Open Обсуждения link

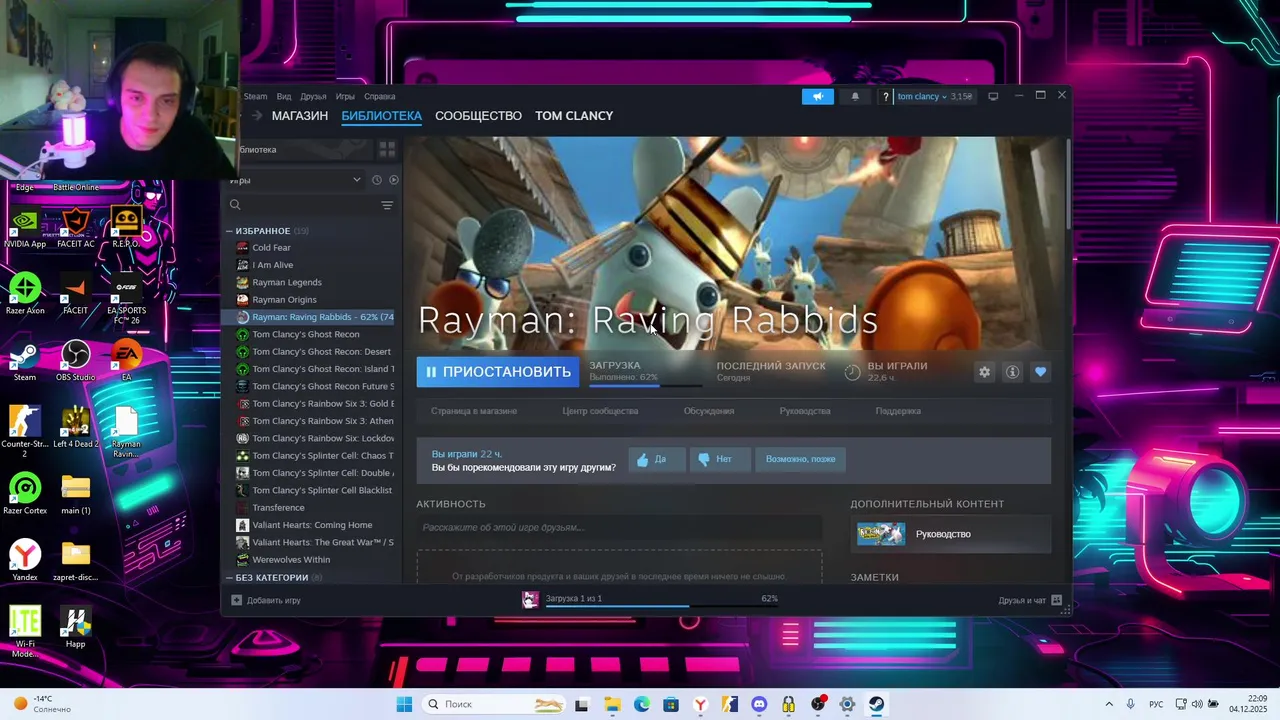pos(709,411)
